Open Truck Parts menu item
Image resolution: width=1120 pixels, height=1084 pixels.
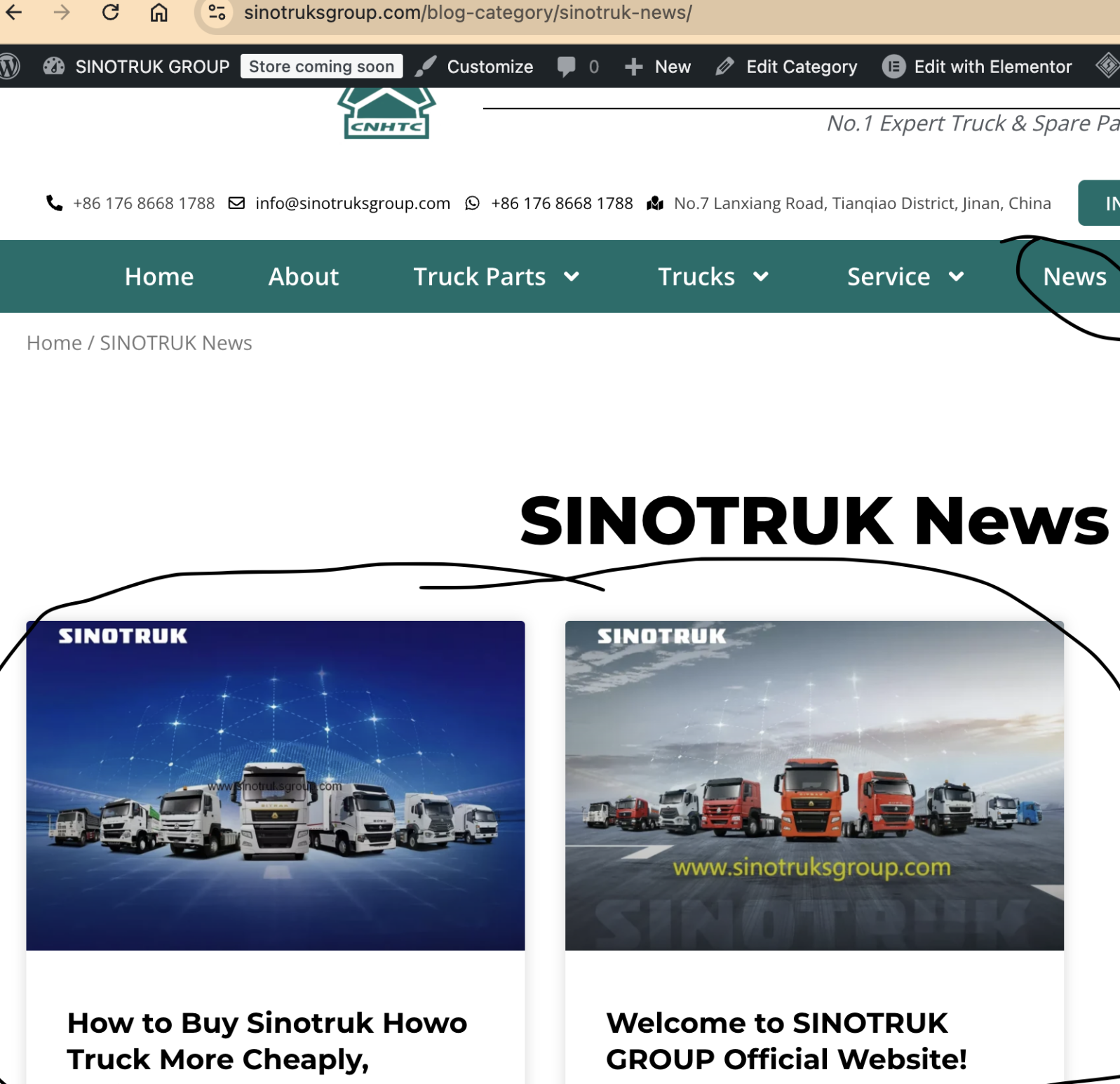[x=479, y=276]
